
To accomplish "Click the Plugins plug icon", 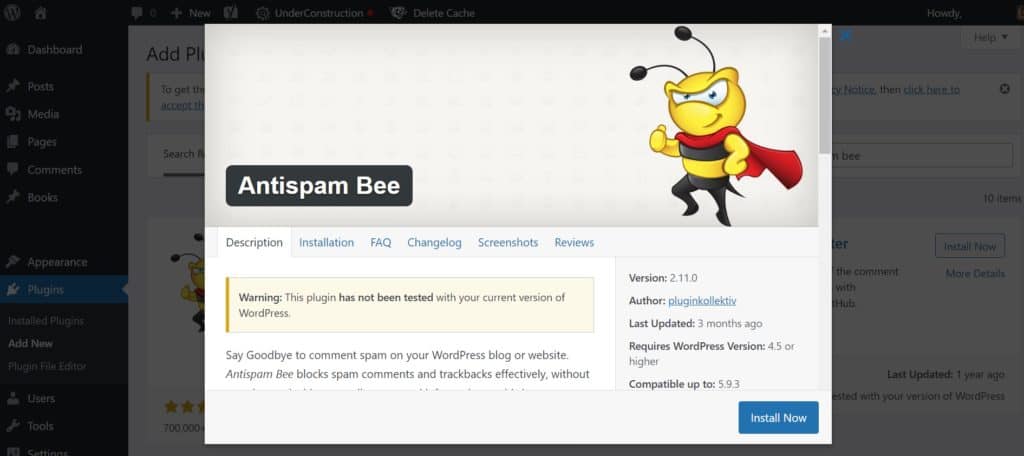I will (x=12, y=289).
